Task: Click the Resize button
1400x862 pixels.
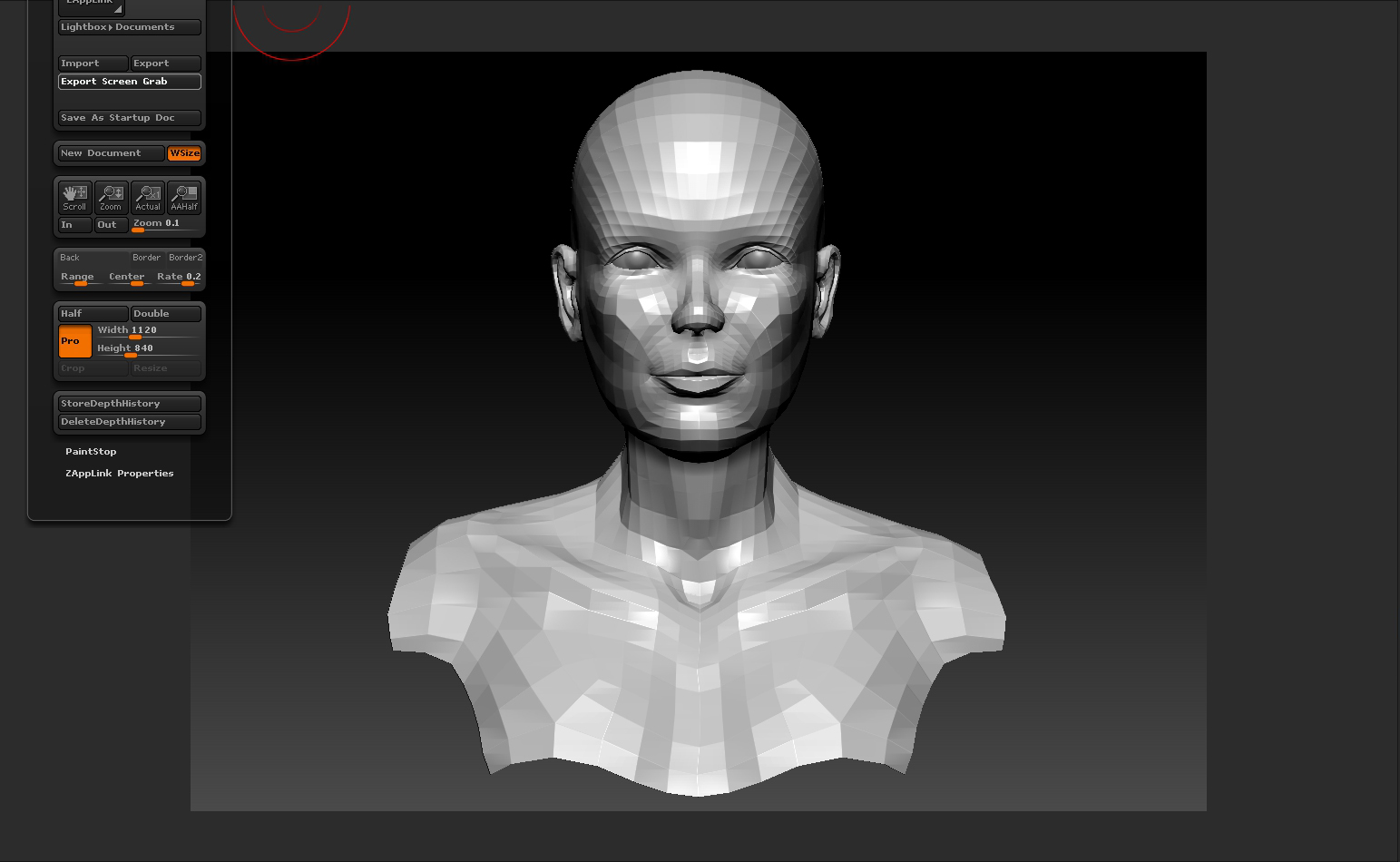Action: coord(166,368)
